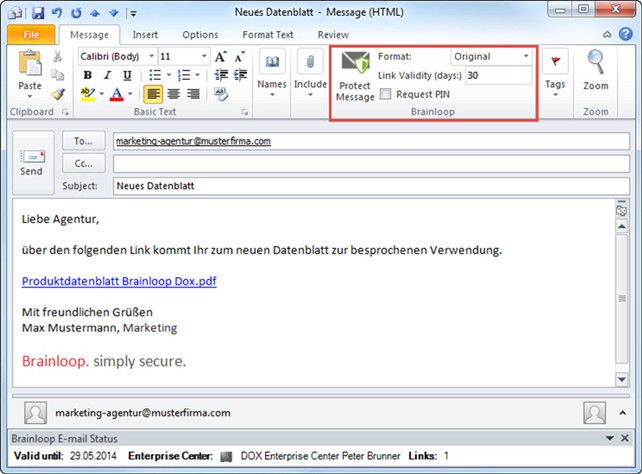Expand the Paste options arrow
Screen dimensions: 642x474
point(30,97)
